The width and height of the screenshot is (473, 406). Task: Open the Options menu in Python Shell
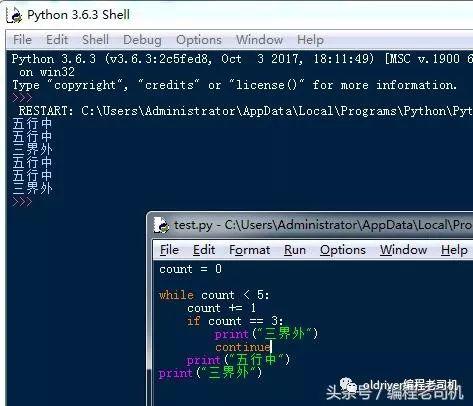coord(199,40)
